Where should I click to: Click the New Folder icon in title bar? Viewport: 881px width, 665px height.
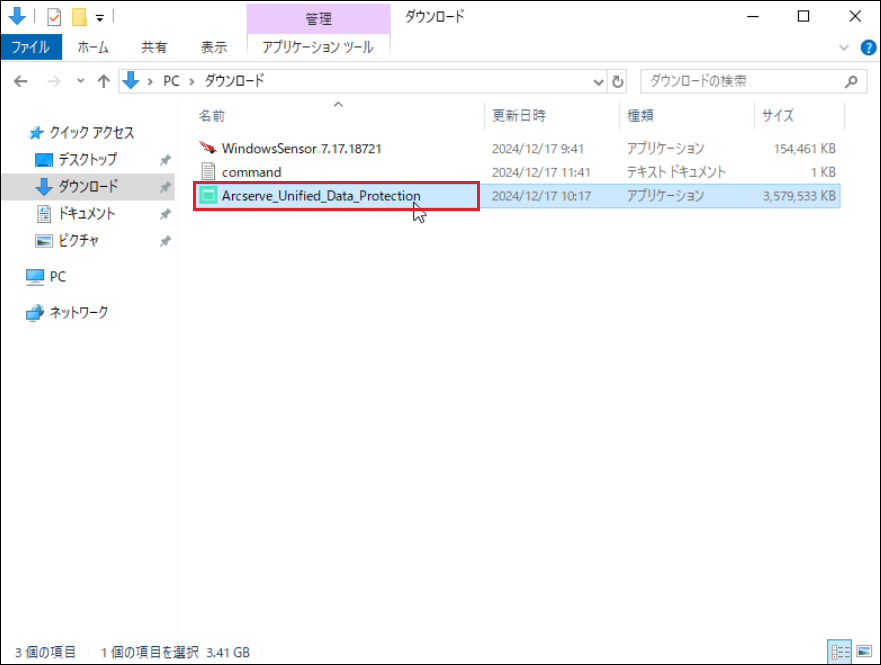click(79, 17)
